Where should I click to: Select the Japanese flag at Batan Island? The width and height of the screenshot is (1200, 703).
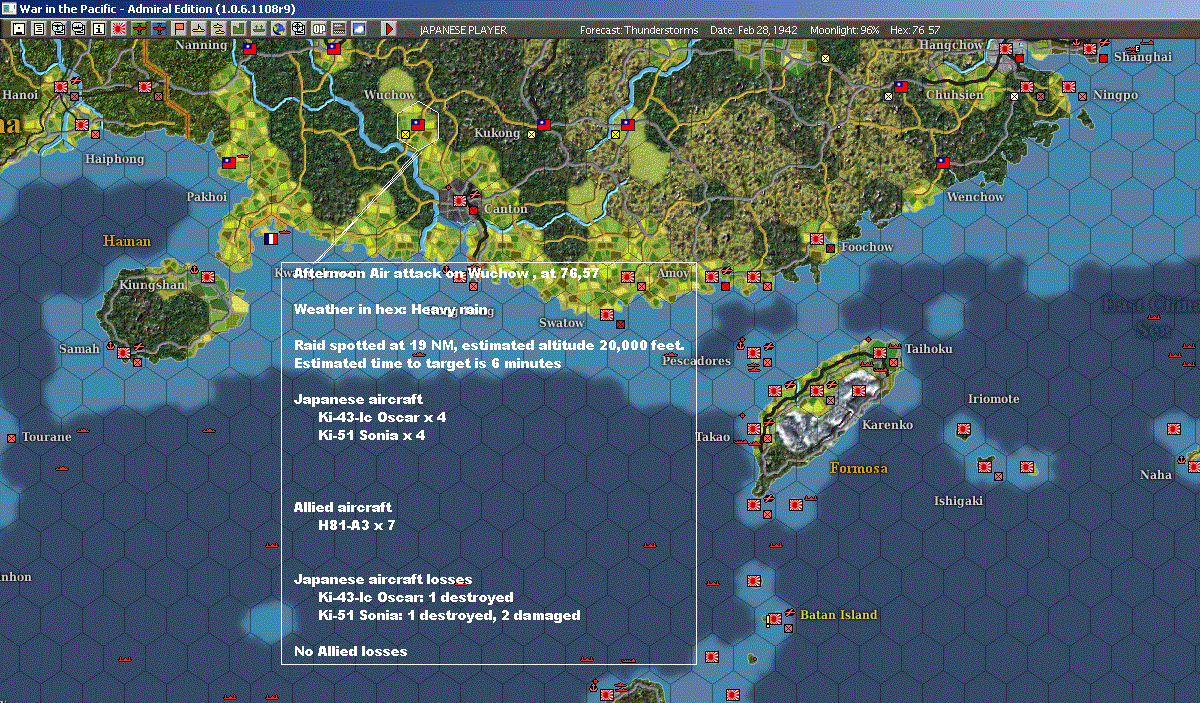click(x=775, y=619)
